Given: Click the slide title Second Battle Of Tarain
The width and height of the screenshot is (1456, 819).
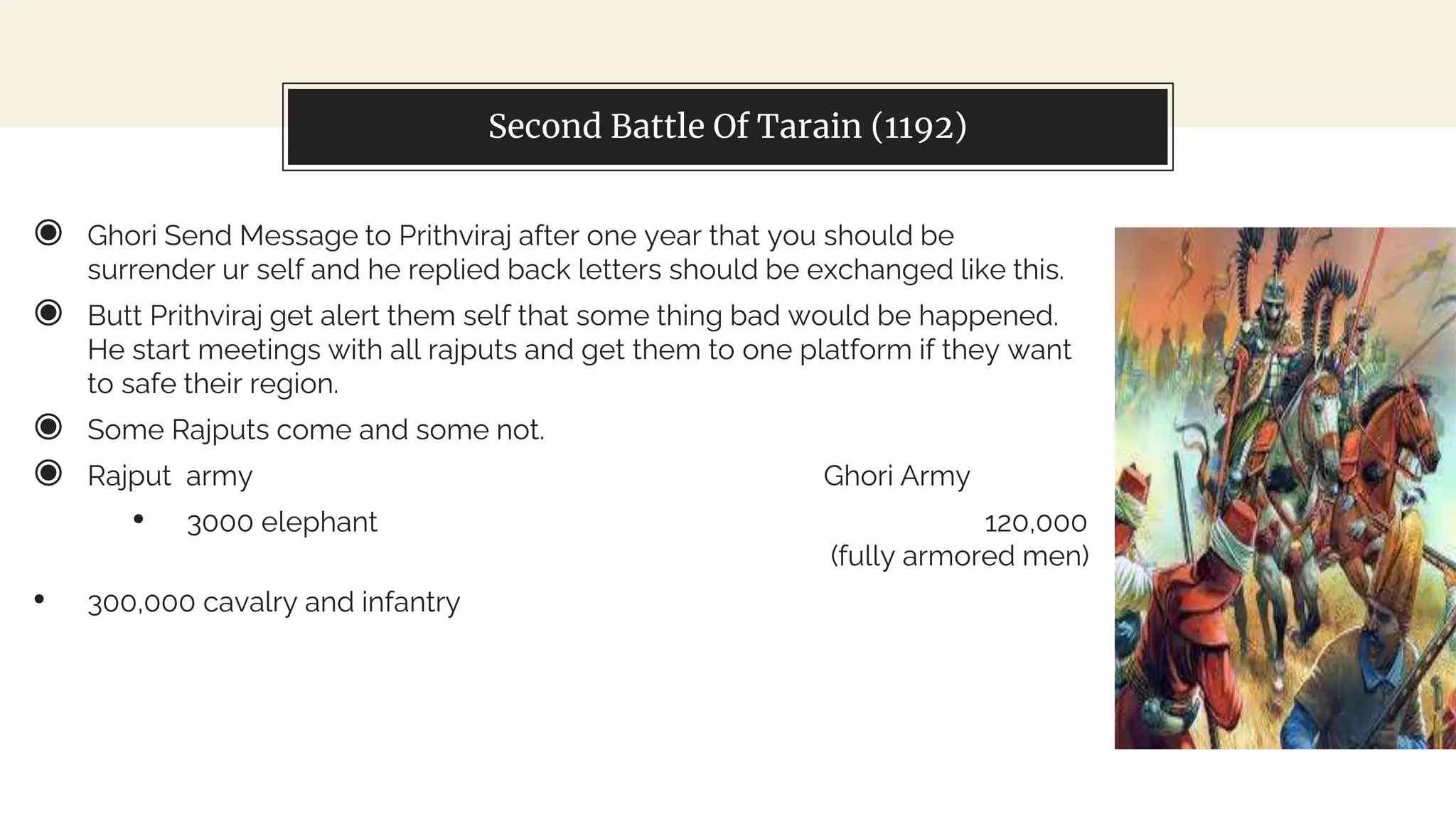Looking at the screenshot, I should [x=727, y=127].
